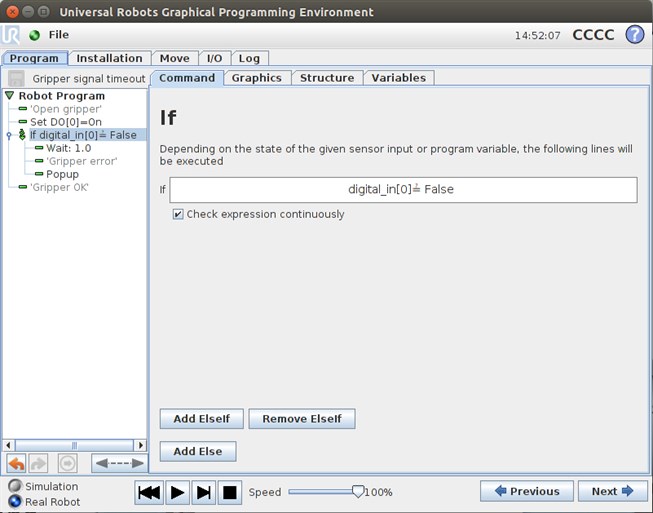Click the green status indicator beside File
653x513 pixels.
(x=35, y=35)
